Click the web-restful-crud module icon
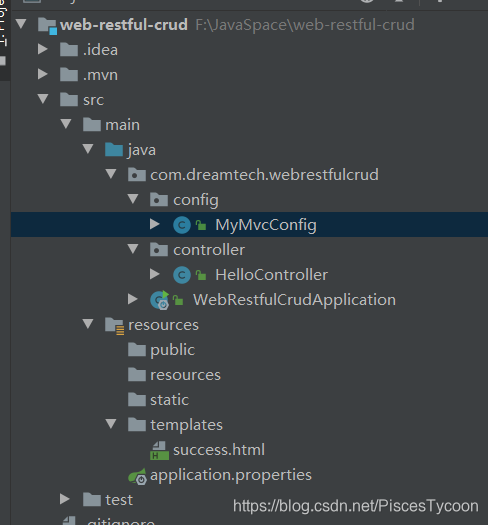The height and width of the screenshot is (525, 488). click(x=47, y=25)
